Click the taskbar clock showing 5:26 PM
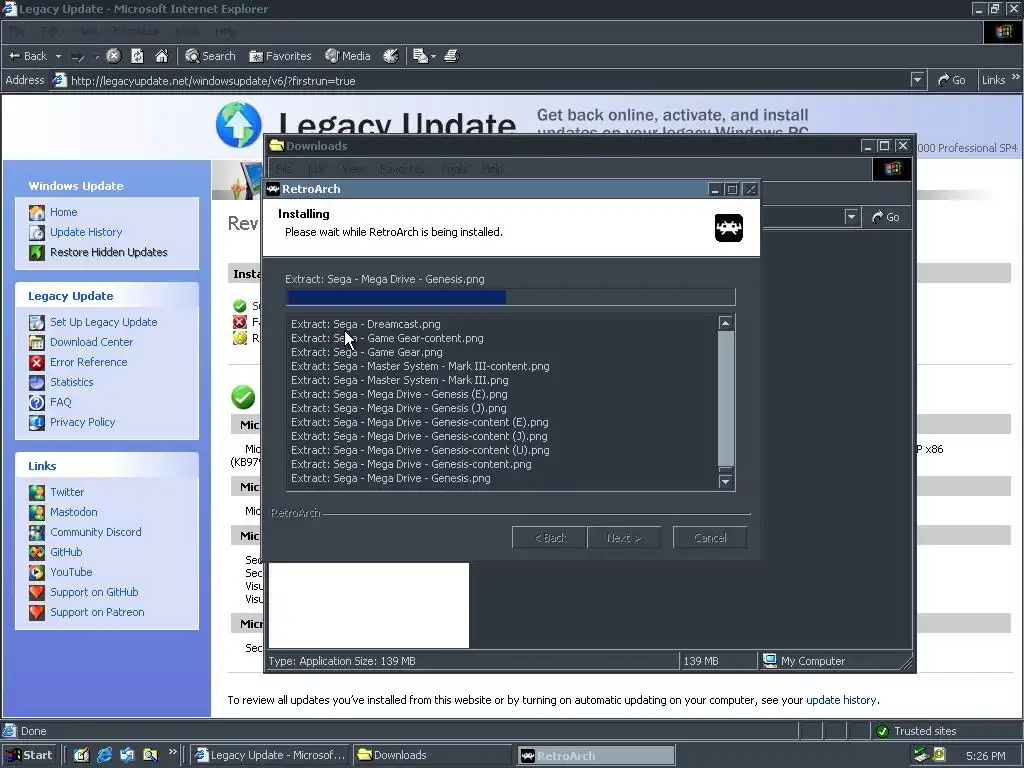1024x768 pixels. pyautogui.click(x=985, y=756)
